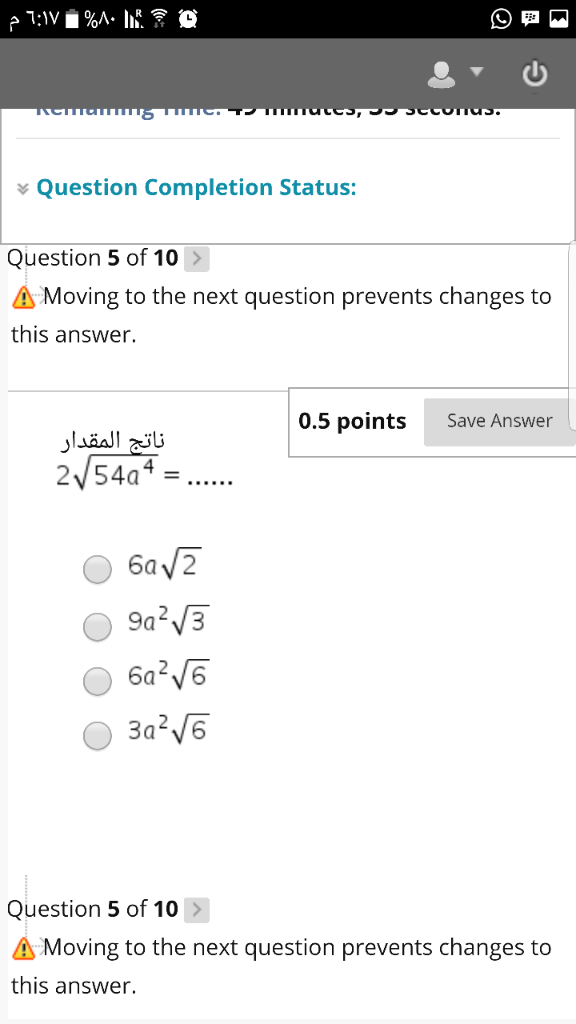Screen dimensions: 576x1024
Task: Select answer 9a²√3 radio button
Action: click(x=98, y=628)
